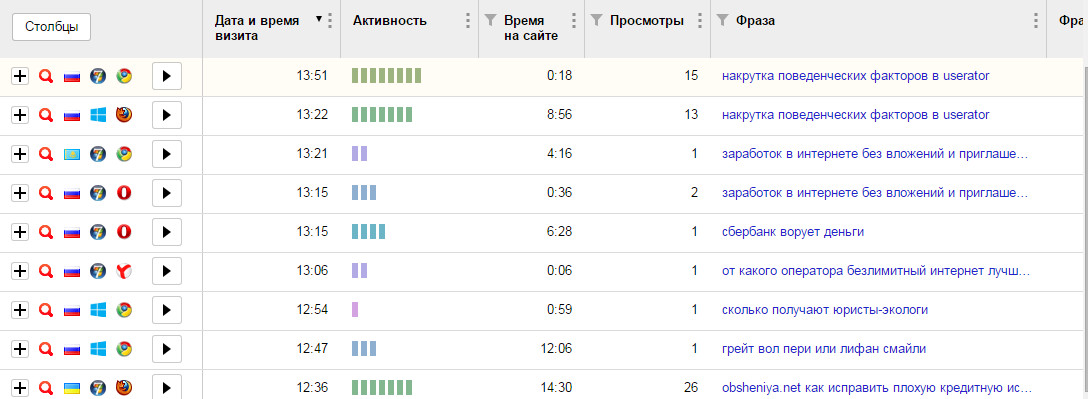This screenshot has height=399, width=1088.
Task: Open the от какого оператора безлимитный интернет link
Action: tap(876, 271)
